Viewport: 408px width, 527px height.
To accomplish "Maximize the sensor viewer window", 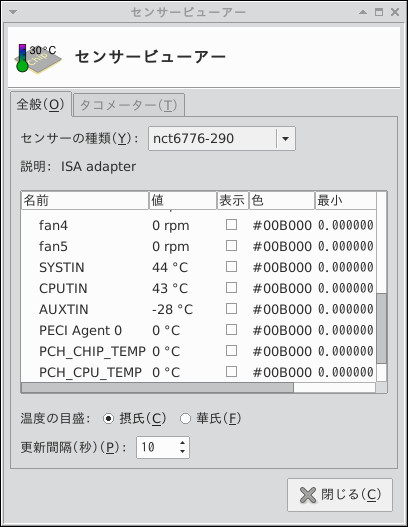I will [379, 12].
